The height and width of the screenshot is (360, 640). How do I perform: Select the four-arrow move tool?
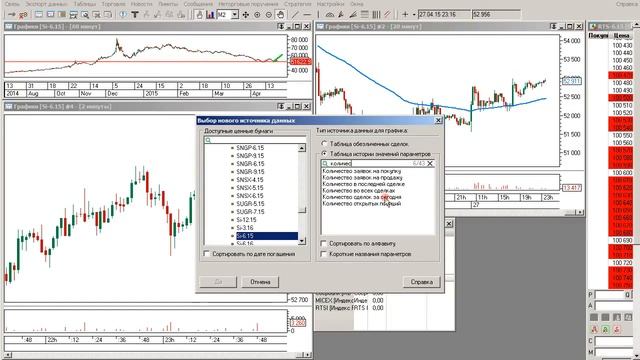pos(246,15)
